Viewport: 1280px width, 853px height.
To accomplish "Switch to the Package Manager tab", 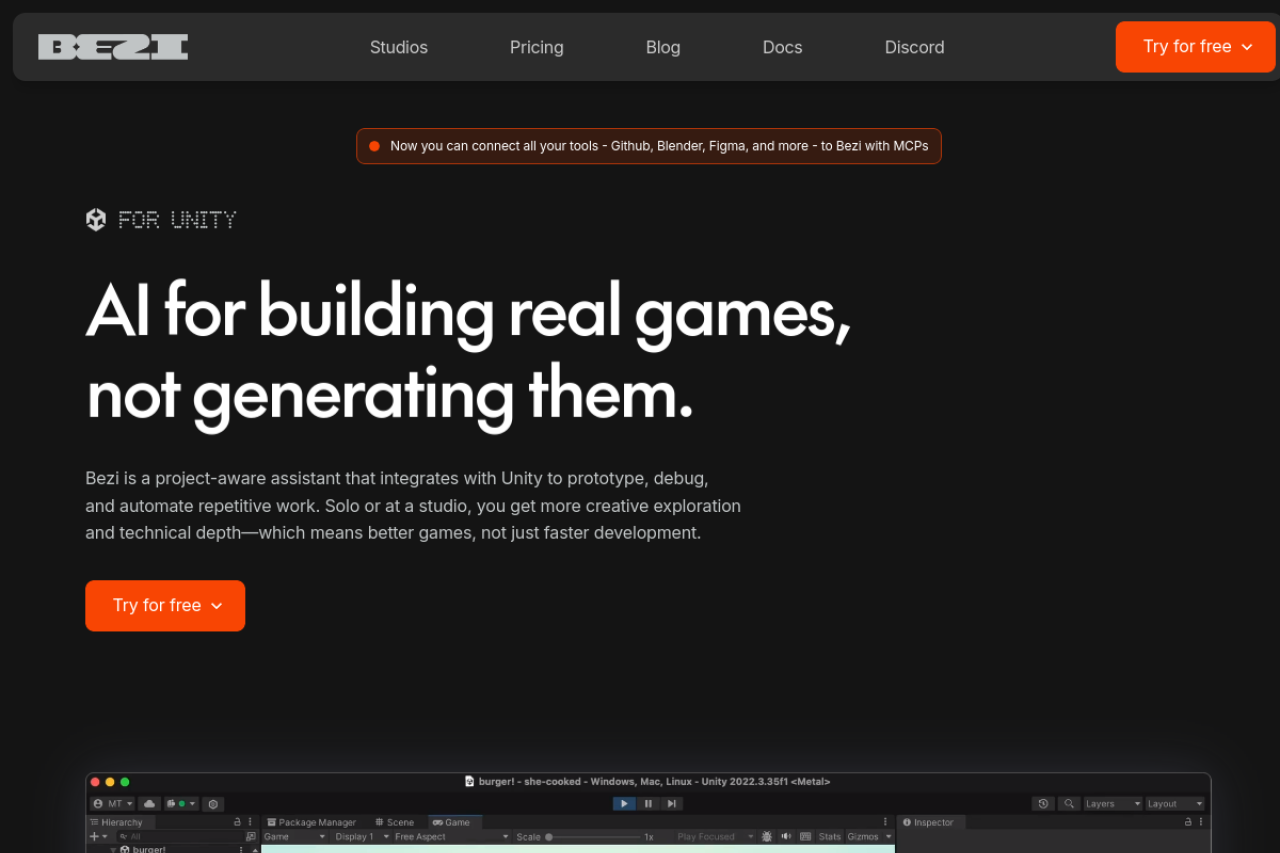I will [312, 822].
